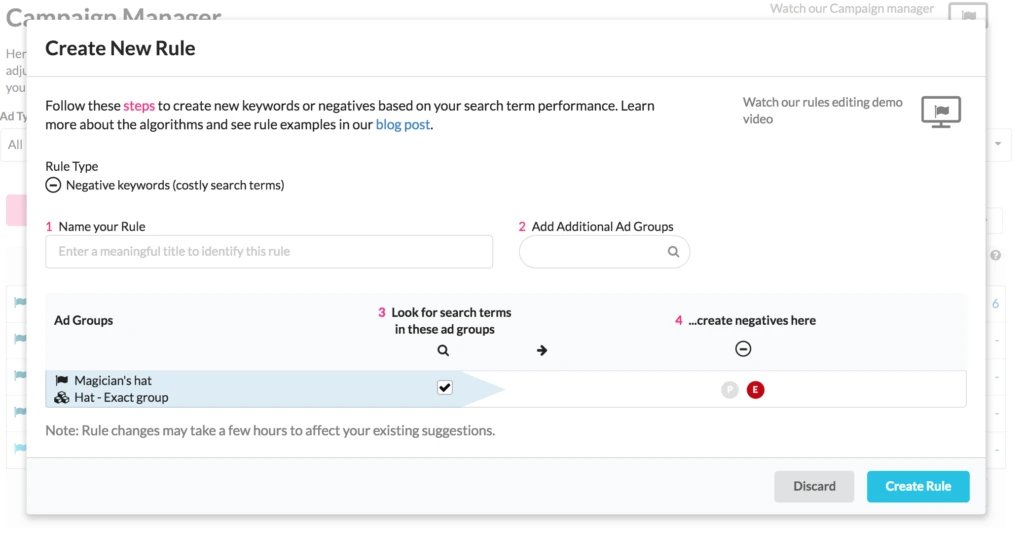
Task: Click the Negative keywords rule type icon
Action: tap(54, 186)
